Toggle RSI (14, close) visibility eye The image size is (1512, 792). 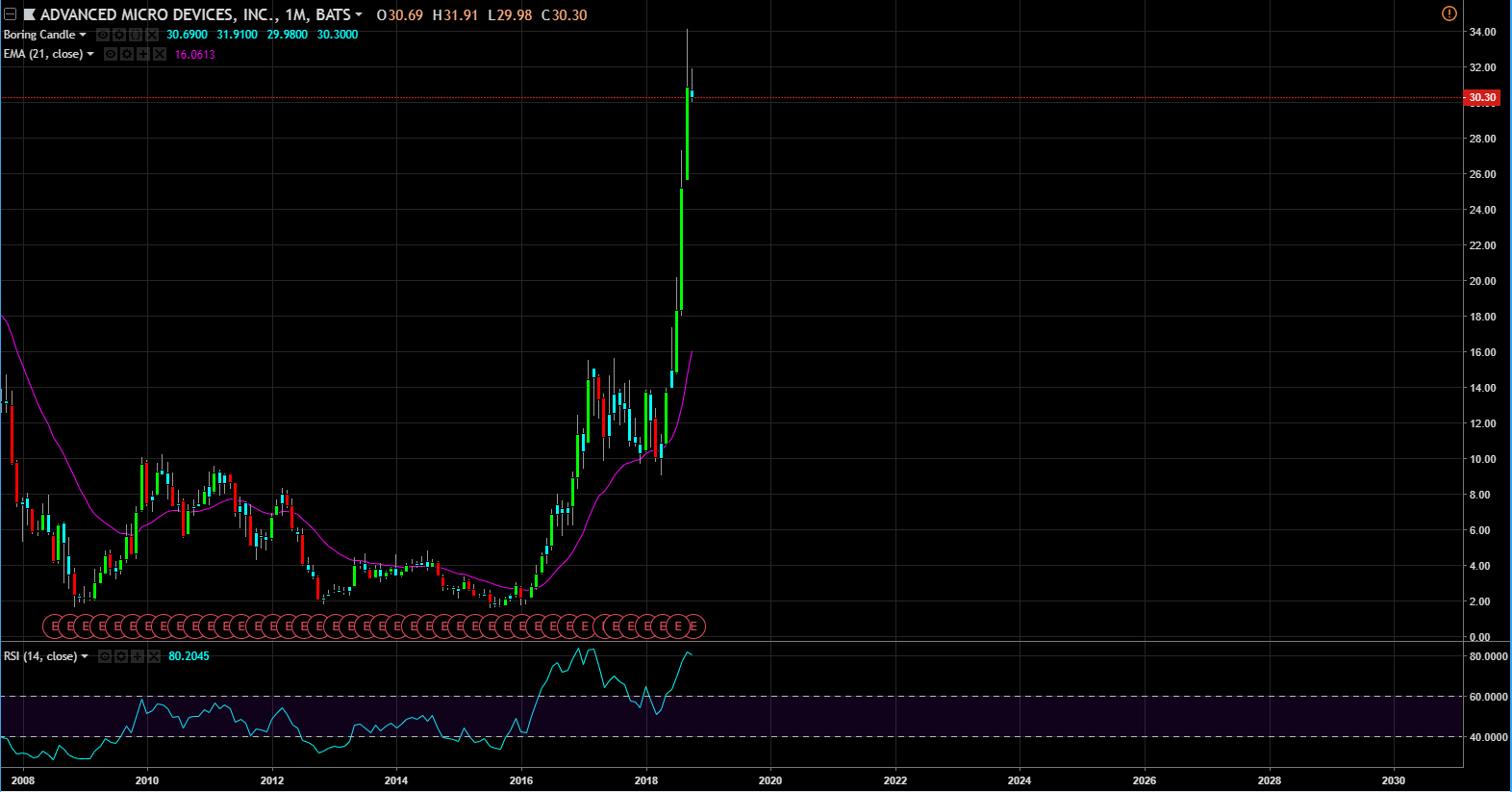pyautogui.click(x=105, y=656)
